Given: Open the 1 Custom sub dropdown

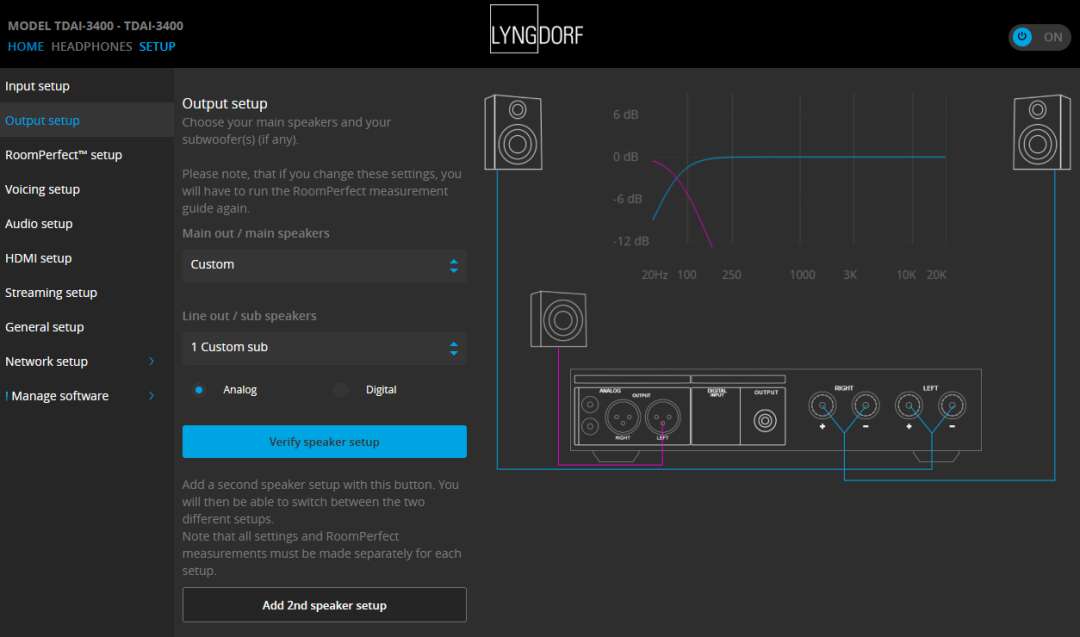Looking at the screenshot, I should point(324,347).
